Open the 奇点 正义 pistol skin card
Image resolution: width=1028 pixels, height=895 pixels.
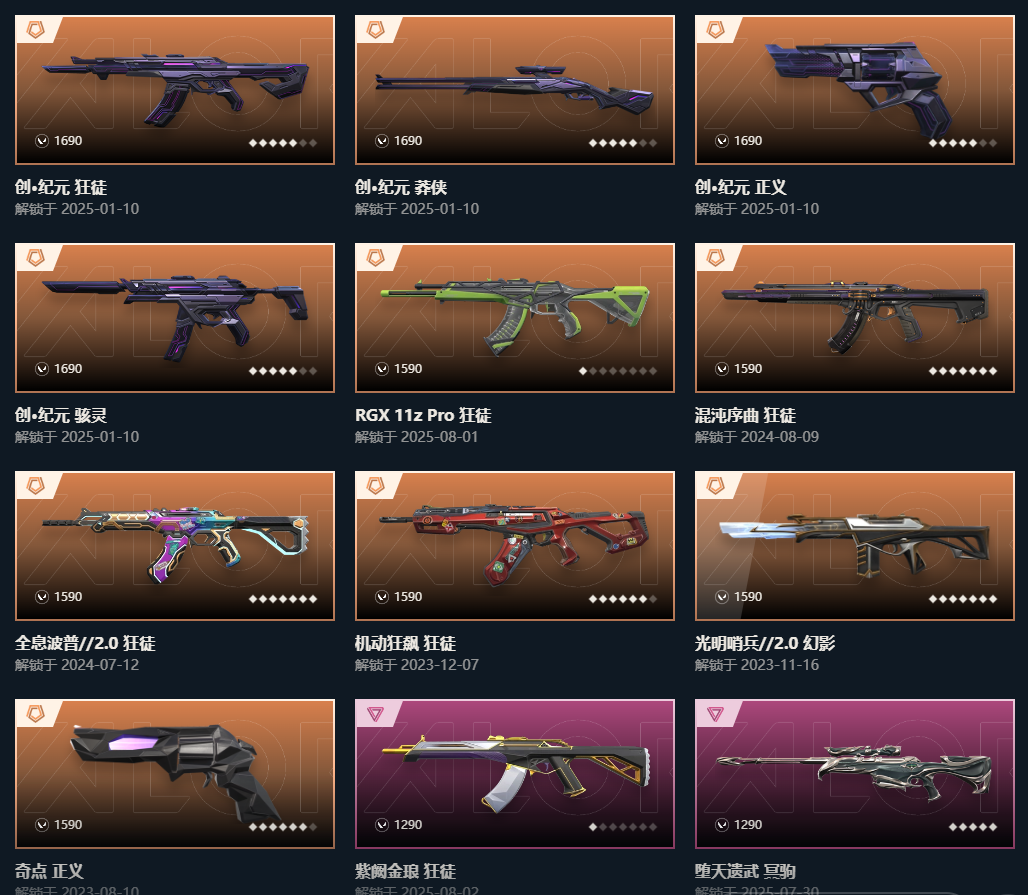(x=175, y=774)
